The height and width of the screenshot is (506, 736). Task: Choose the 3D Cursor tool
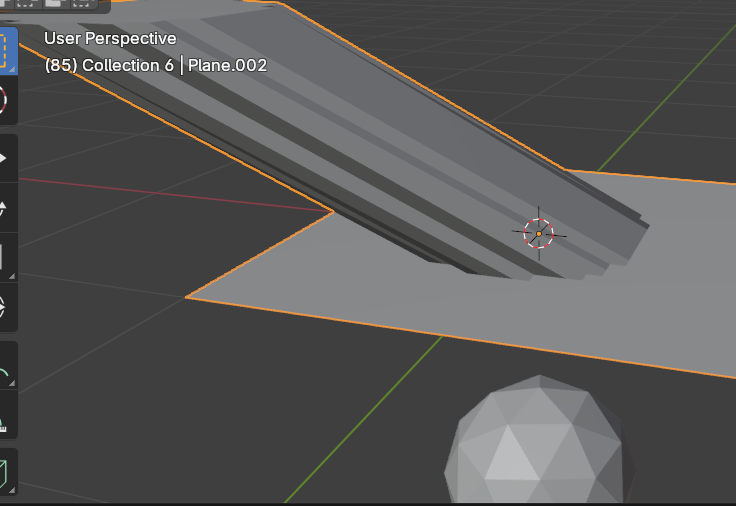tap(7, 100)
